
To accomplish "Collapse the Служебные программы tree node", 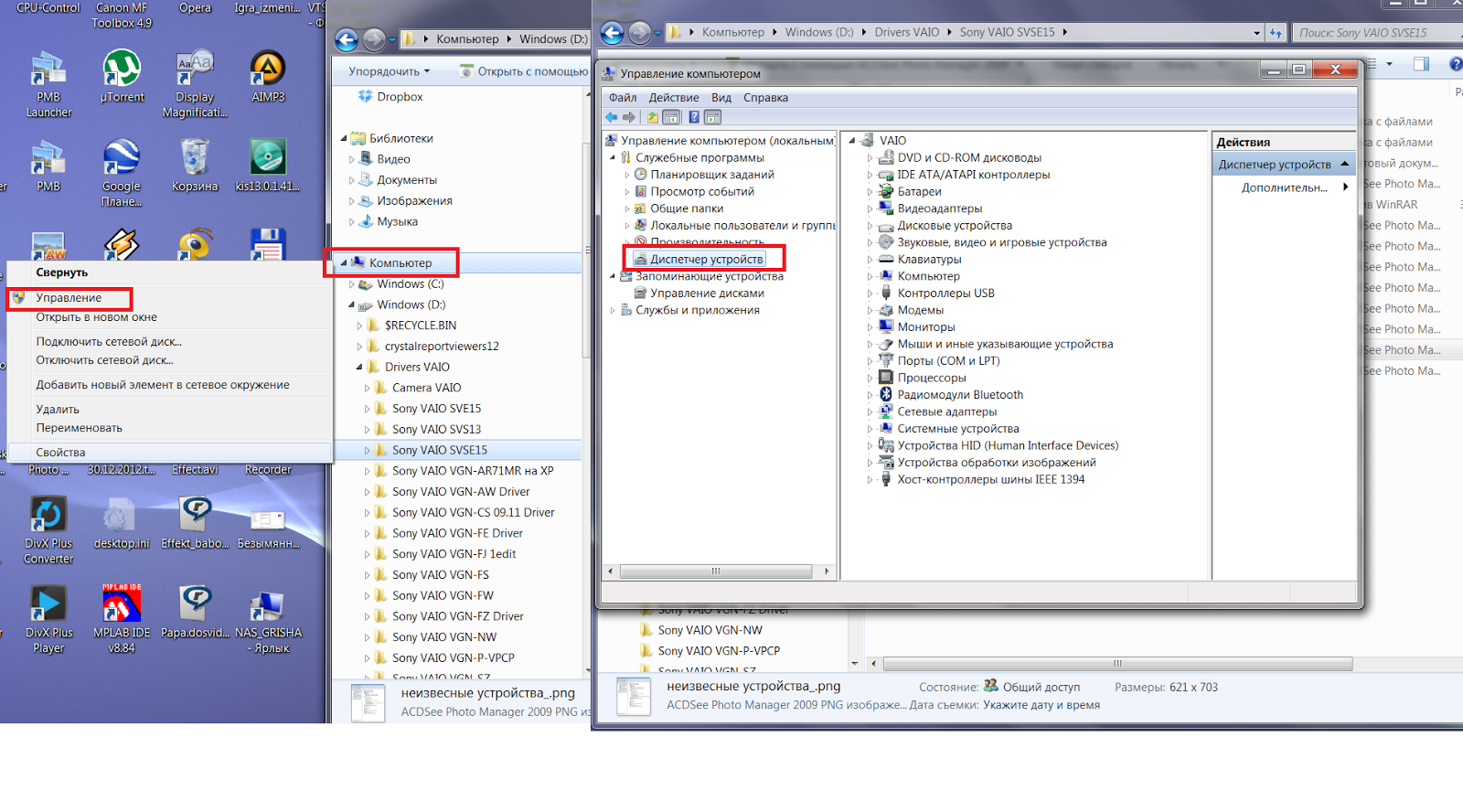I will pos(613,157).
